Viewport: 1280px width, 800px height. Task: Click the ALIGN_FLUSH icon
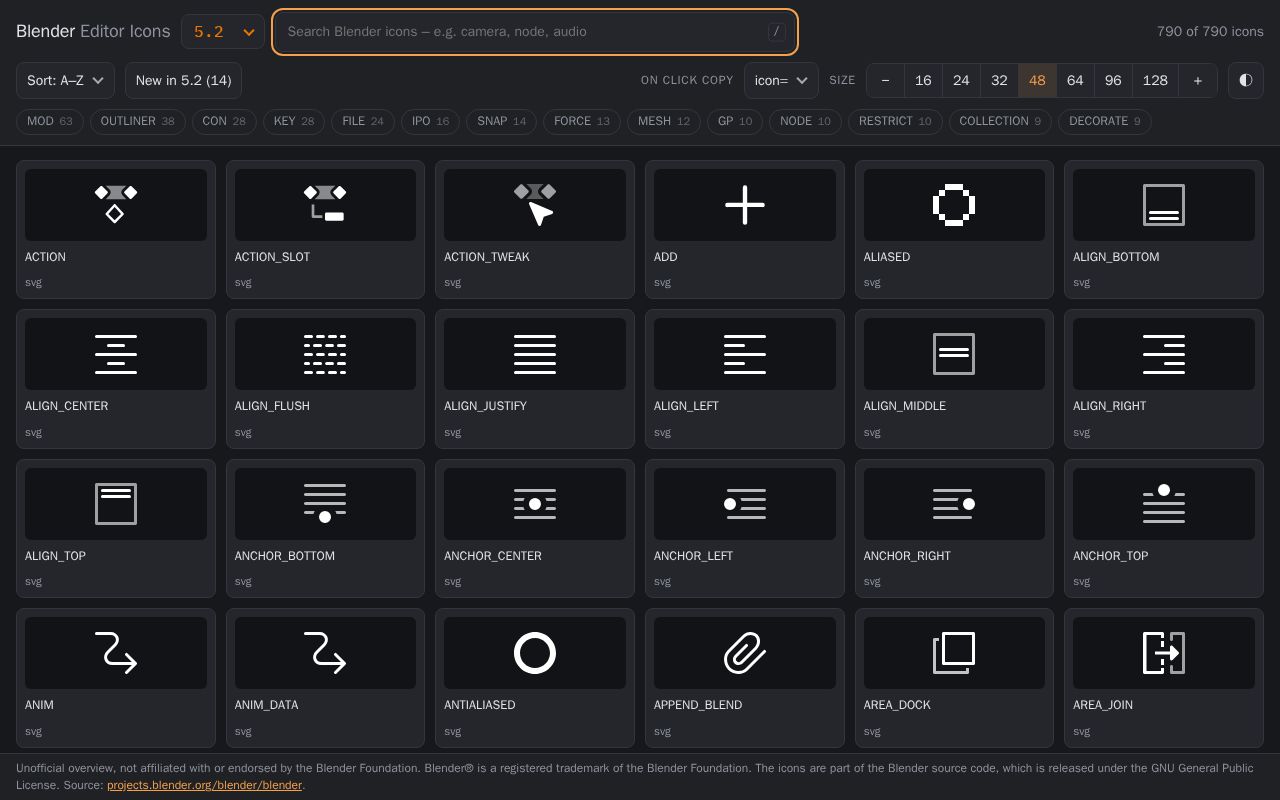(x=325, y=379)
